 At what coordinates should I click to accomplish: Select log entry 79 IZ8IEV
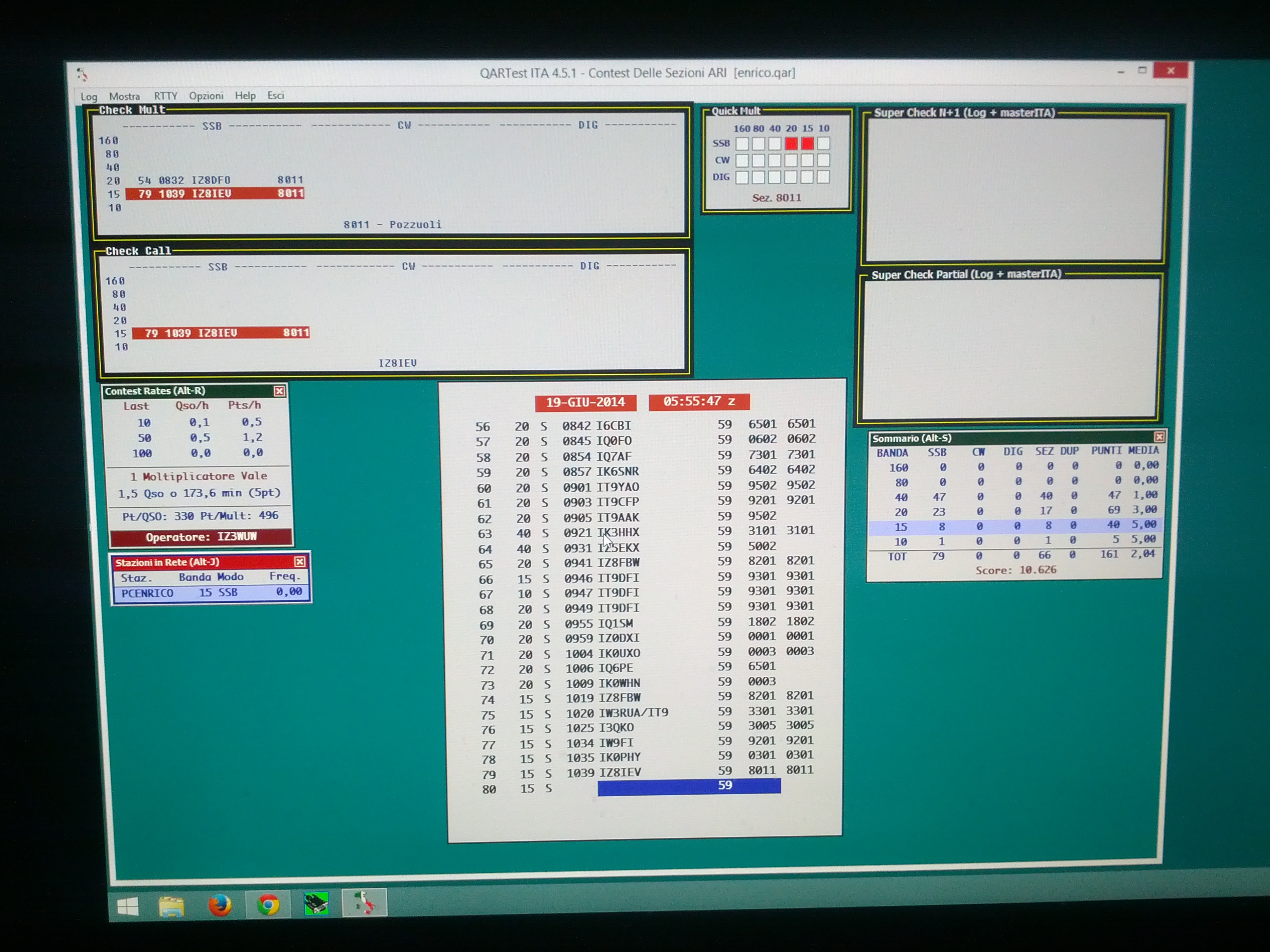pos(647,772)
